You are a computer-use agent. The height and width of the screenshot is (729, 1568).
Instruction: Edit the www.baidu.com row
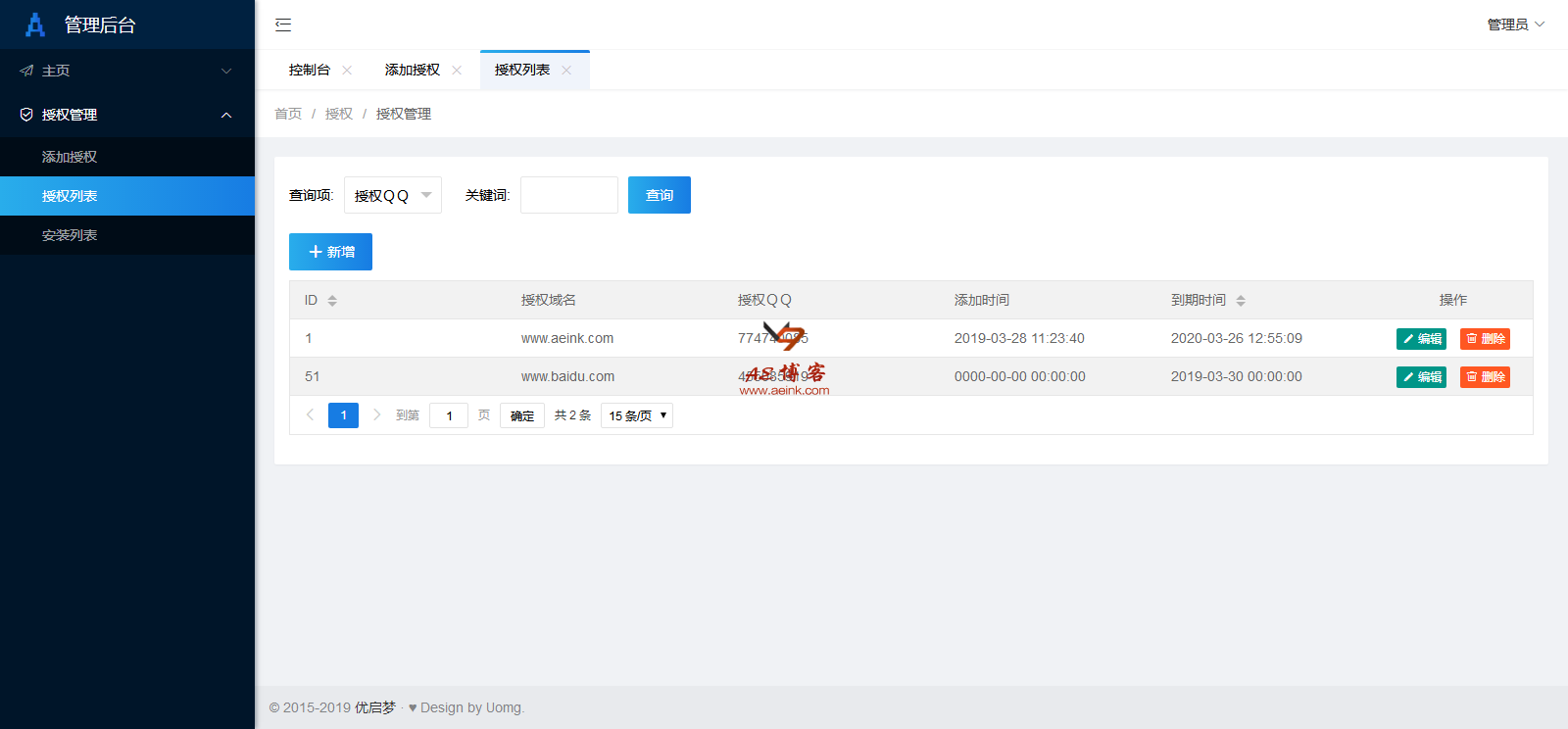pyautogui.click(x=1421, y=377)
